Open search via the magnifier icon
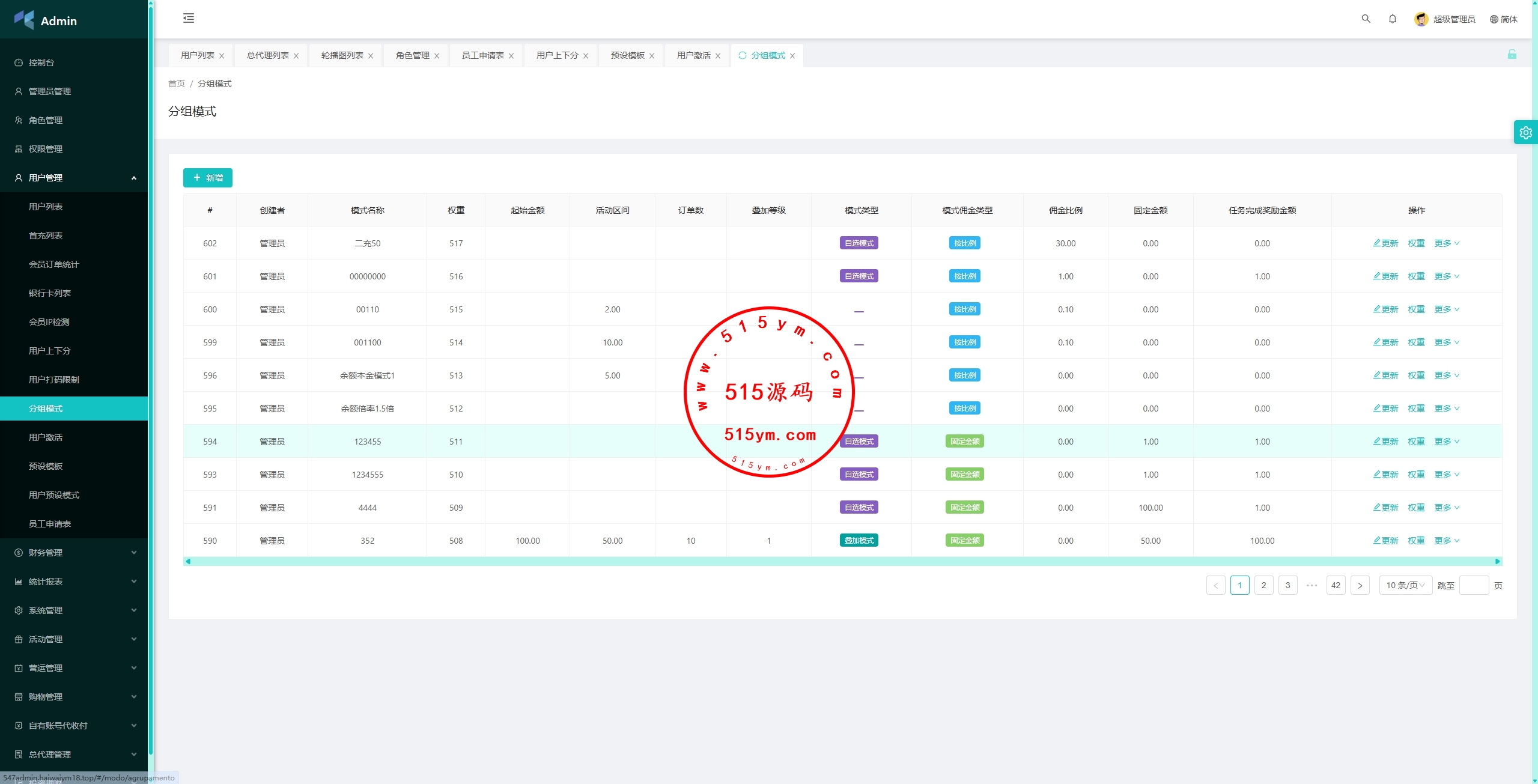Screen dimensions: 1538x784 pos(1366,19)
